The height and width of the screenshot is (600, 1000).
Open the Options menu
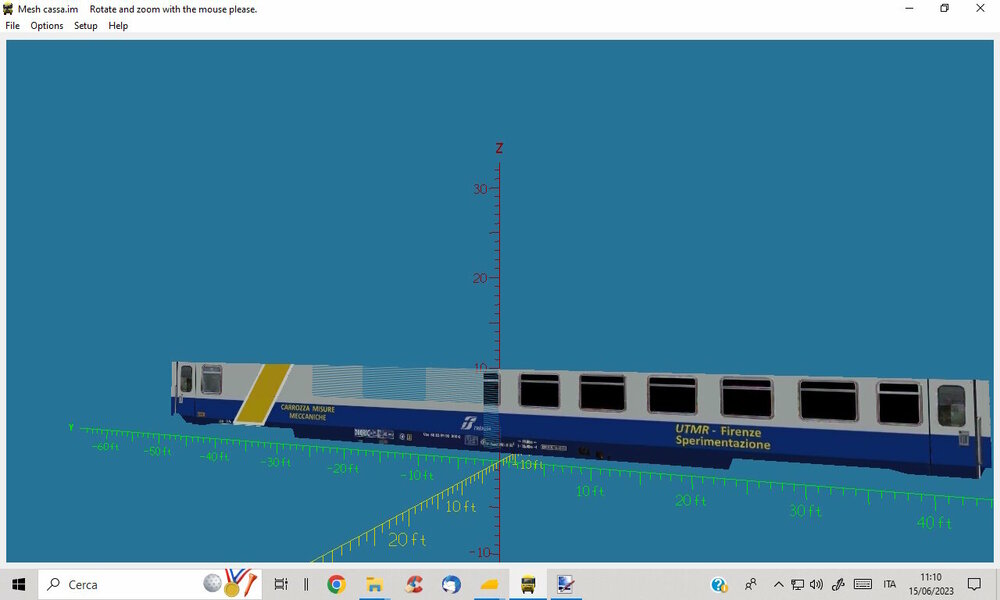pyautogui.click(x=47, y=26)
